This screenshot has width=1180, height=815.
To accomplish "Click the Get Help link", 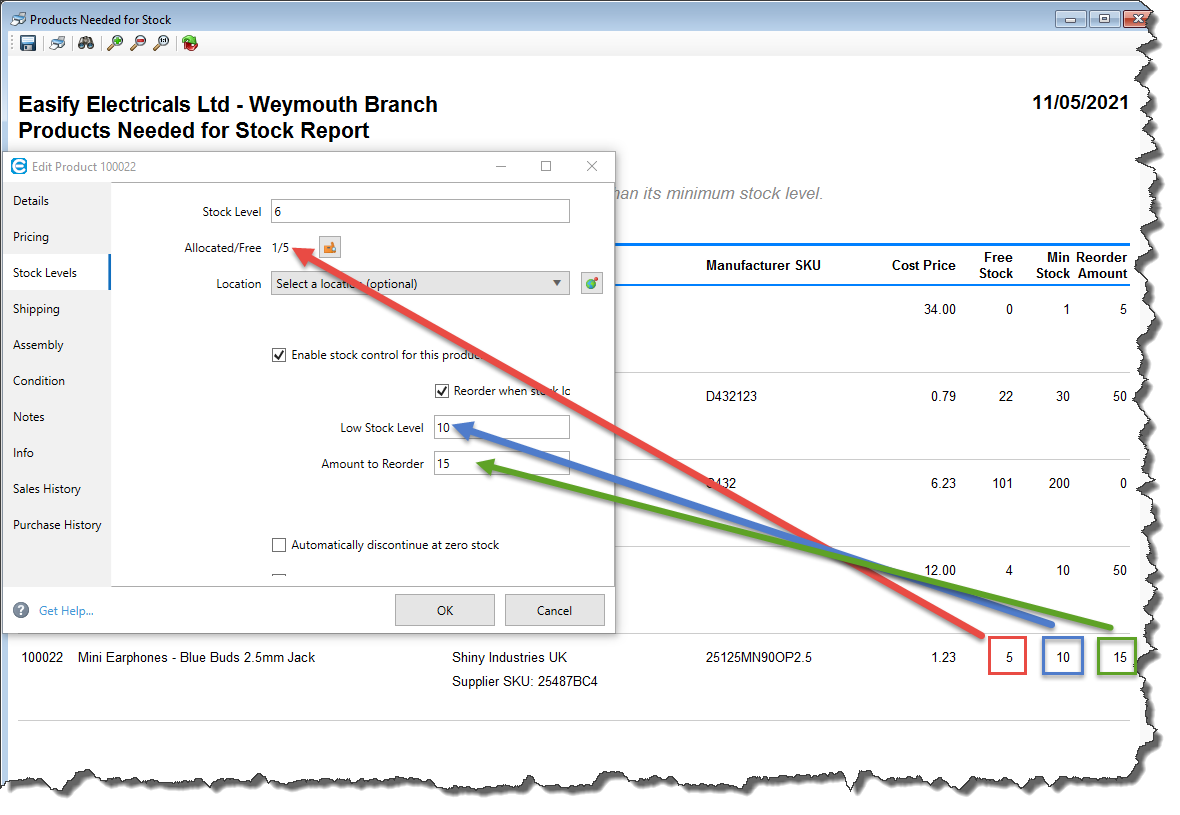I will (x=66, y=611).
